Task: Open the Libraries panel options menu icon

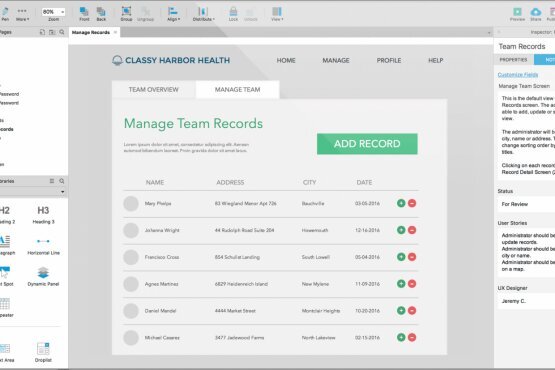Action: [52, 181]
